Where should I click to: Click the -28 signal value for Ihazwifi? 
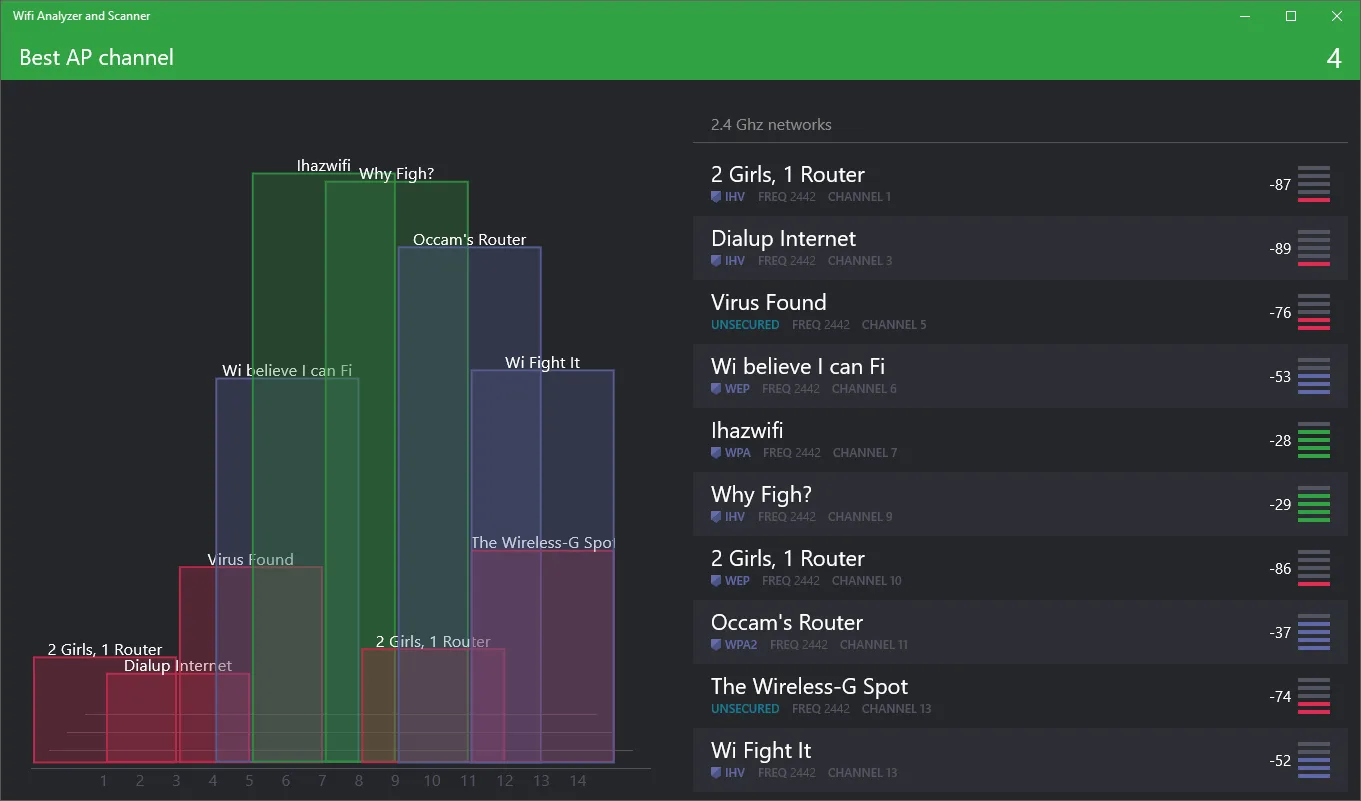tap(1280, 440)
